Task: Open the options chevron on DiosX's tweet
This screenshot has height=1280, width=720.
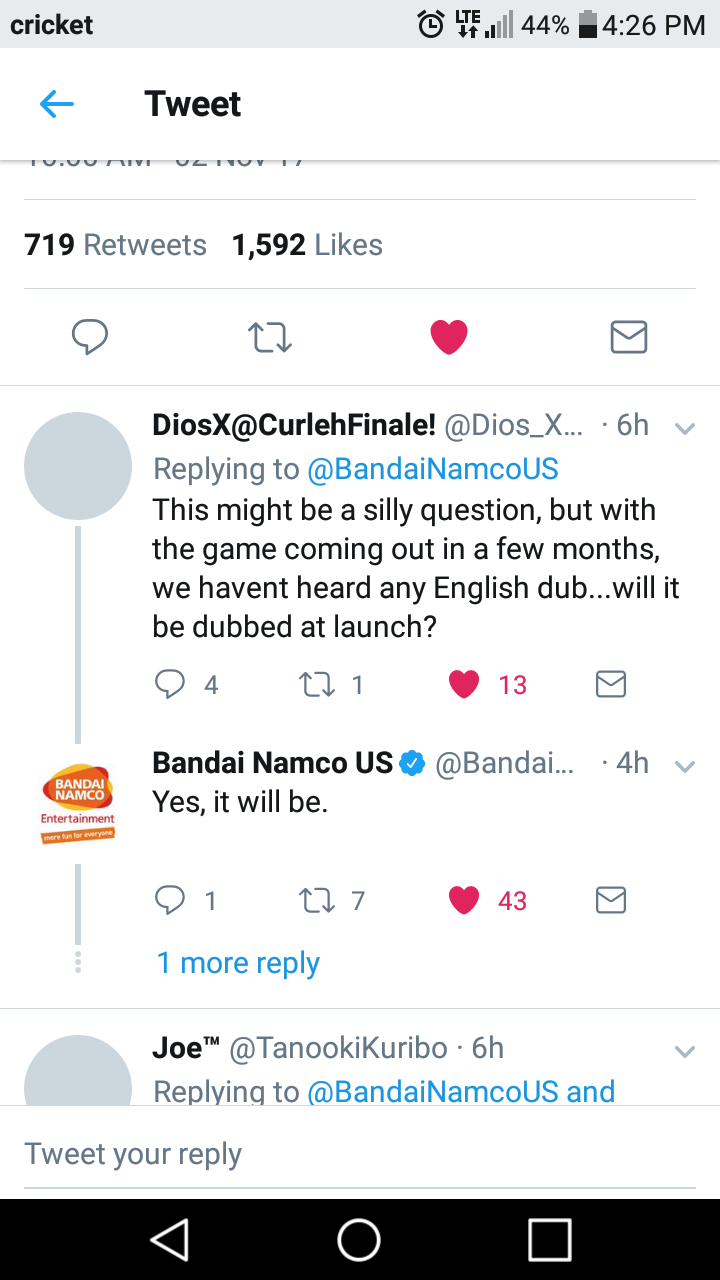Action: pos(685,428)
